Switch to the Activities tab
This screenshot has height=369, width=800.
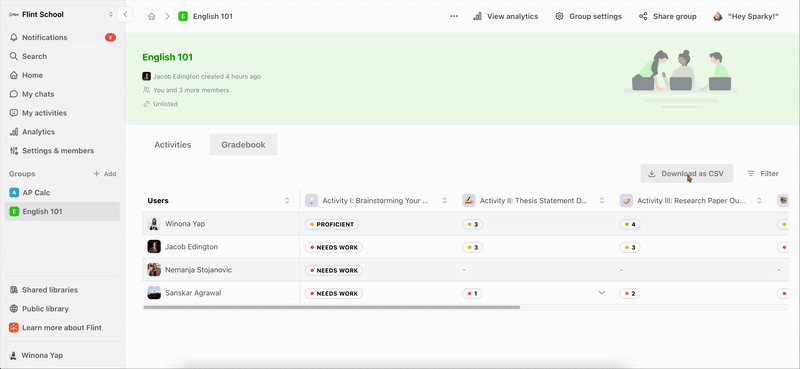172,144
